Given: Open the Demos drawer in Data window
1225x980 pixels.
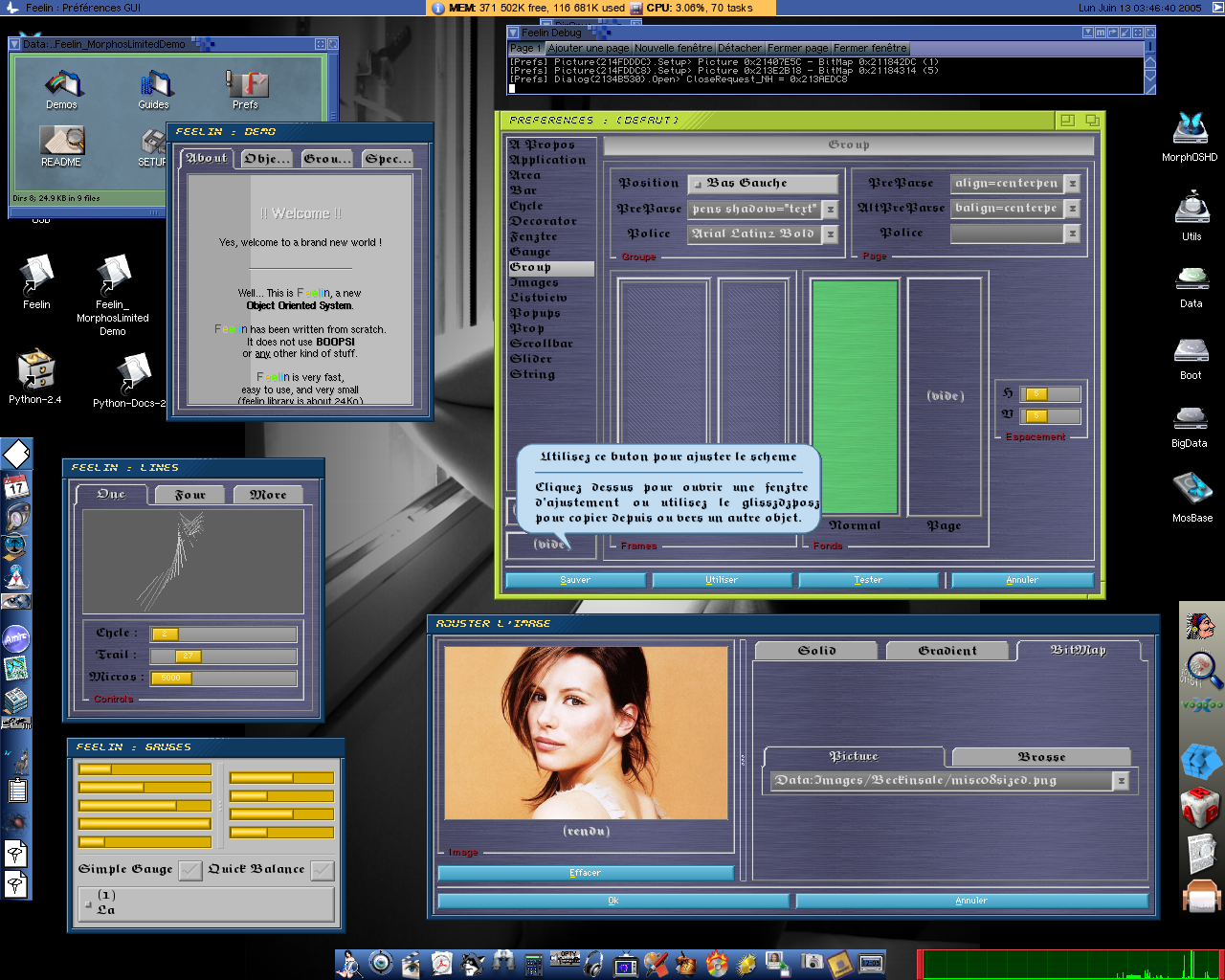Looking at the screenshot, I should [62, 84].
